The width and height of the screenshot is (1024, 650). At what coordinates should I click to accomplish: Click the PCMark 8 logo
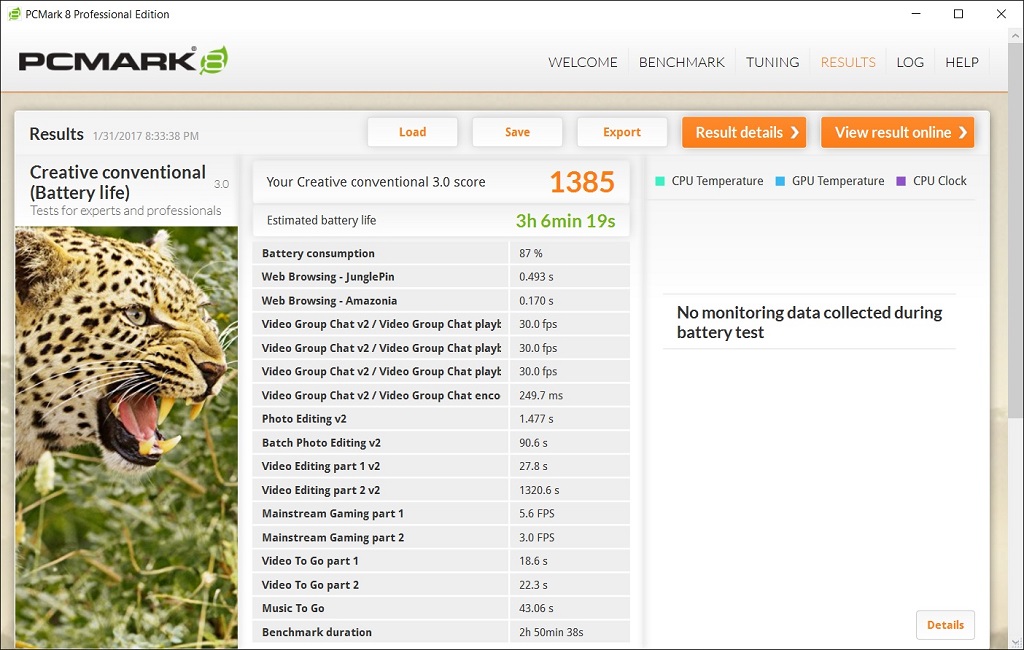(x=123, y=60)
